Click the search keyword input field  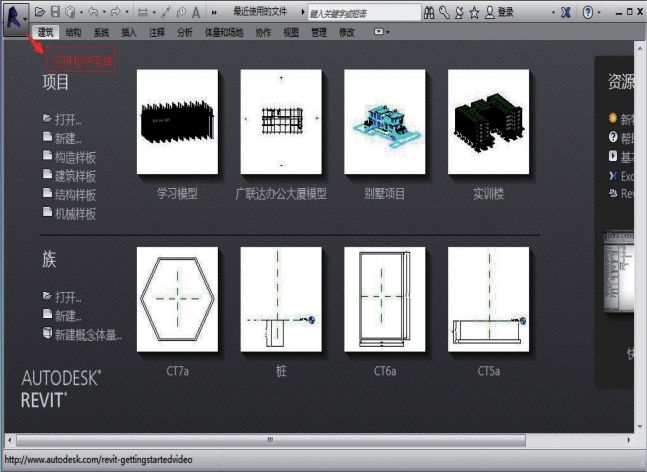coord(364,14)
